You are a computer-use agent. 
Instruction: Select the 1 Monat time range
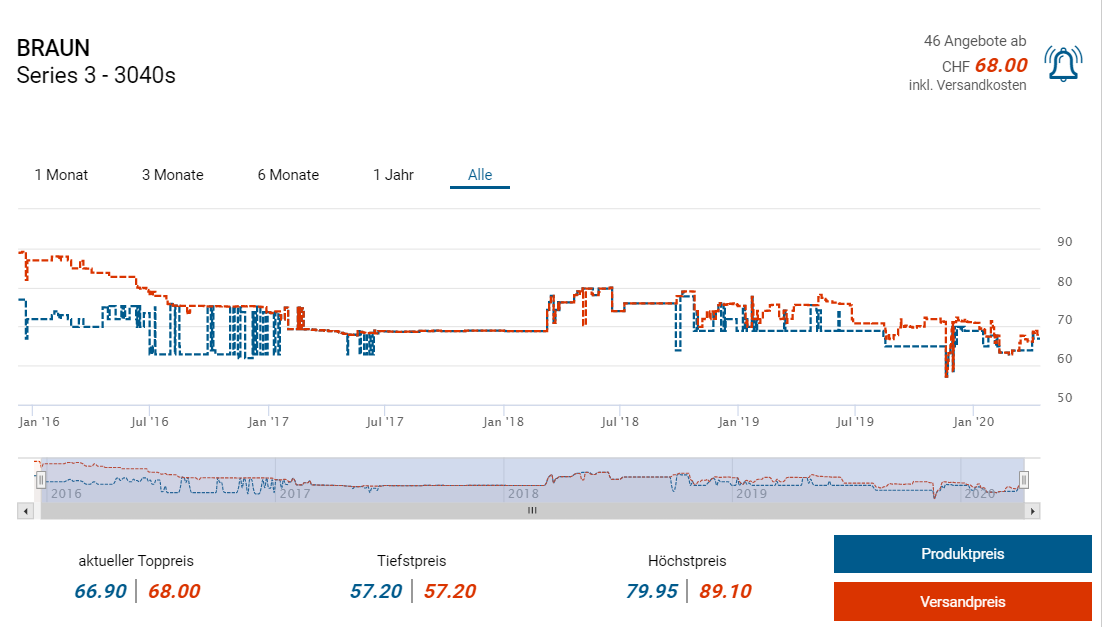[x=61, y=175]
